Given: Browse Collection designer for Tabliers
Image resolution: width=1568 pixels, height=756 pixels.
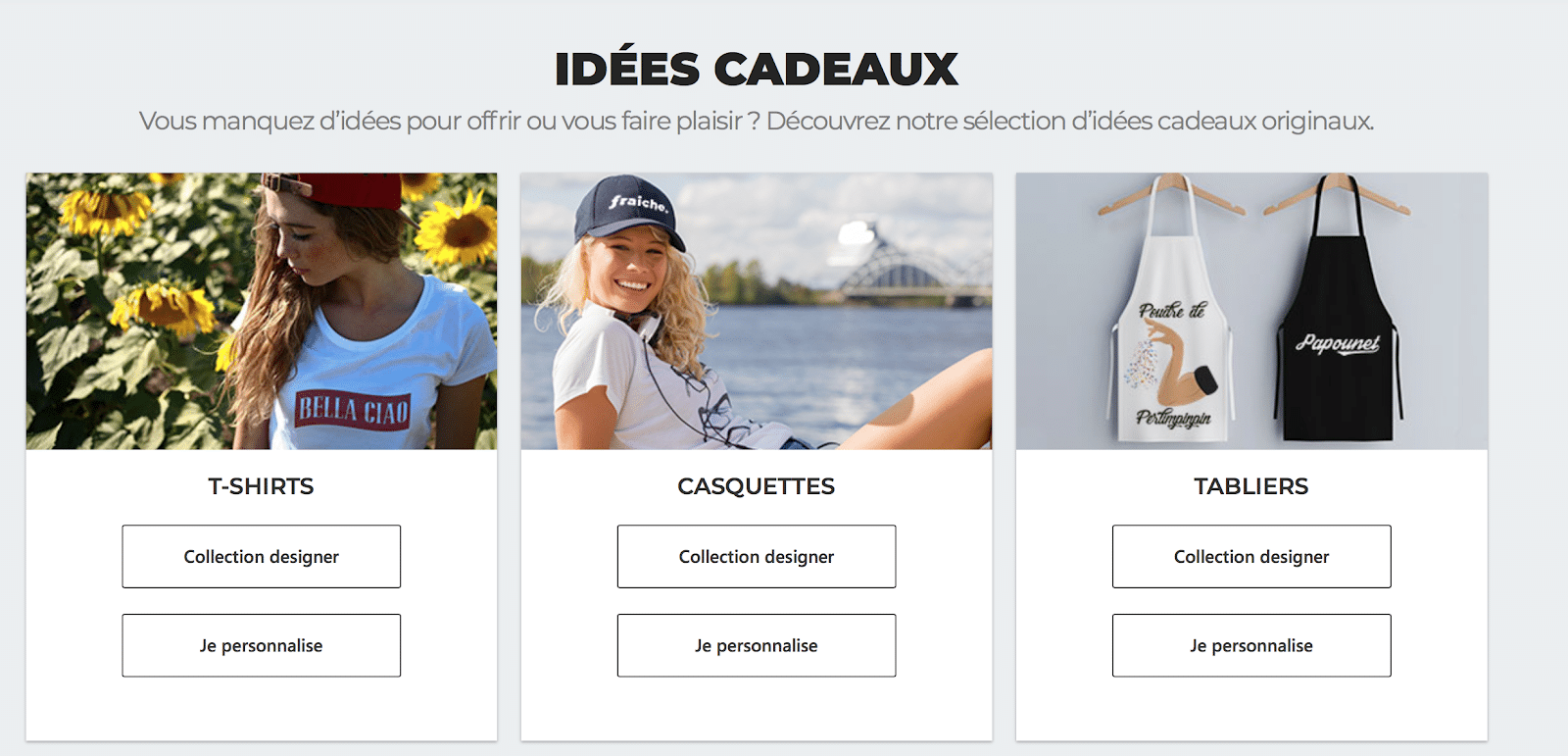Looking at the screenshot, I should (x=1250, y=557).
